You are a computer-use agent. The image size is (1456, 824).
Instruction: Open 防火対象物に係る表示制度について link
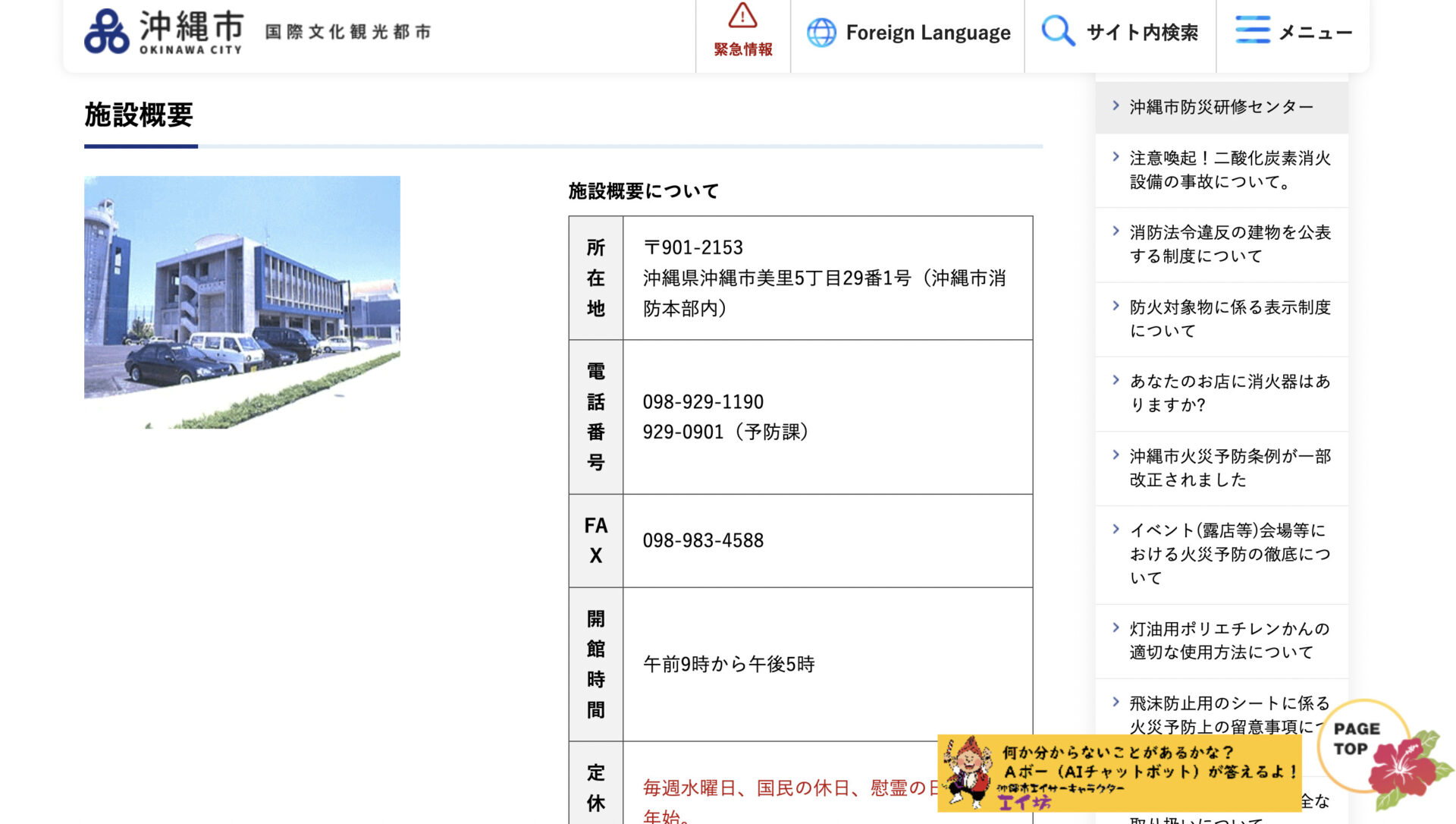1229,319
